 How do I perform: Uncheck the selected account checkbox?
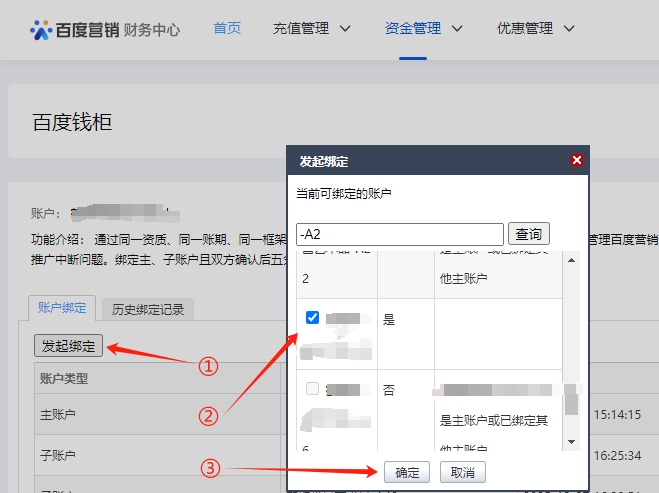(312, 318)
